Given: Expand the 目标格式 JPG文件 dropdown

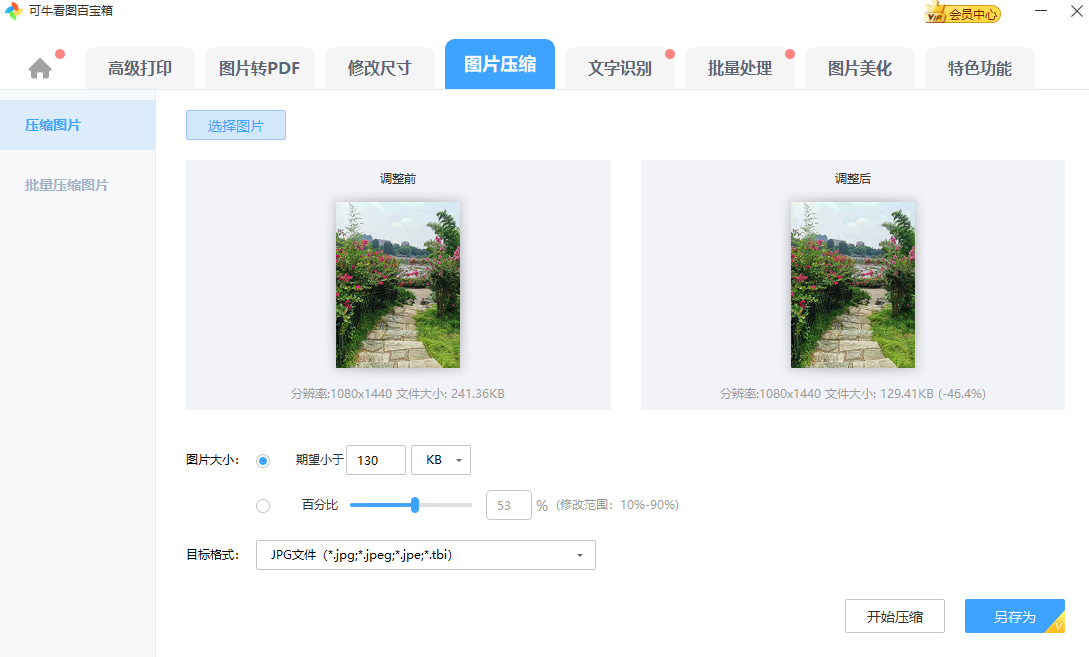Looking at the screenshot, I should (x=426, y=555).
